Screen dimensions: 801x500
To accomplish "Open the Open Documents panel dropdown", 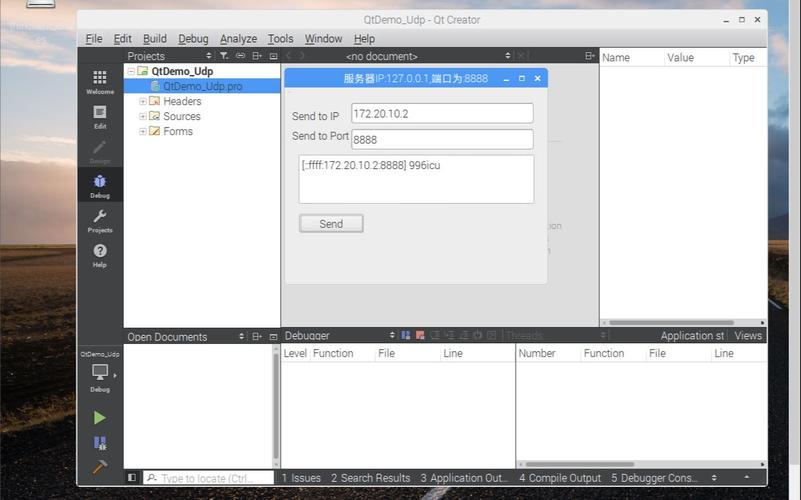I will [x=241, y=337].
